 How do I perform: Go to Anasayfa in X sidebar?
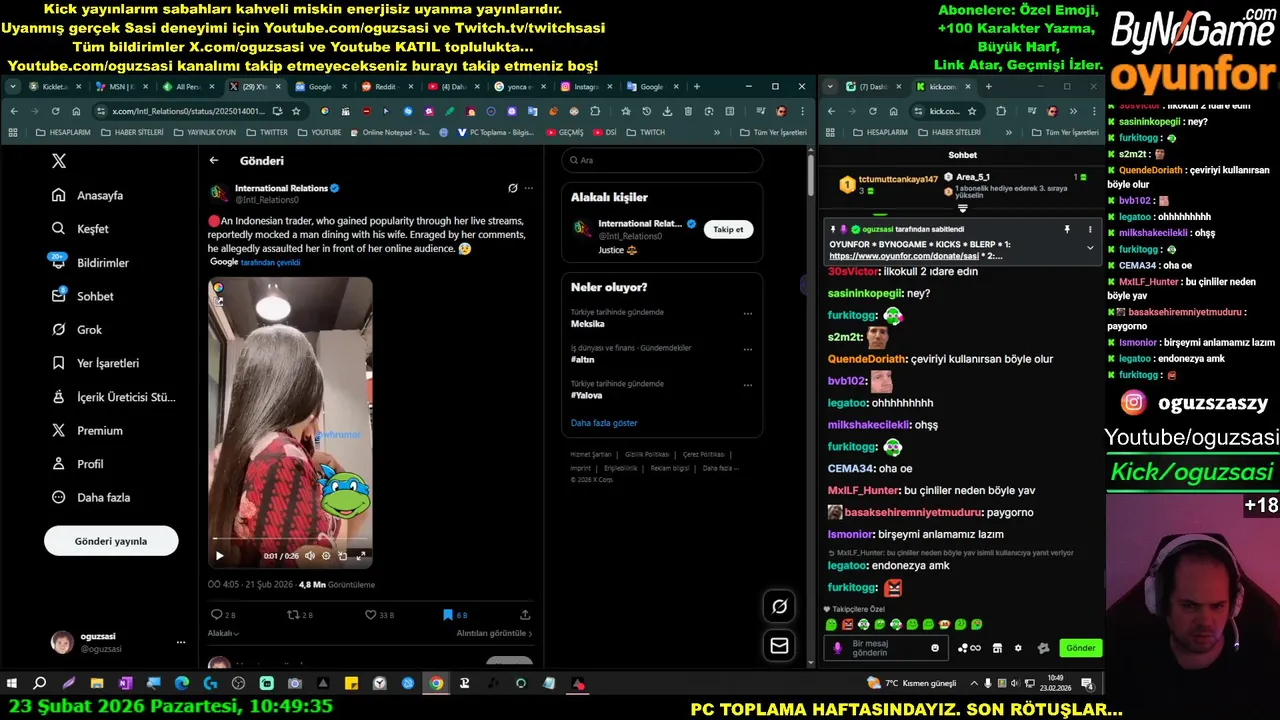pos(88,195)
